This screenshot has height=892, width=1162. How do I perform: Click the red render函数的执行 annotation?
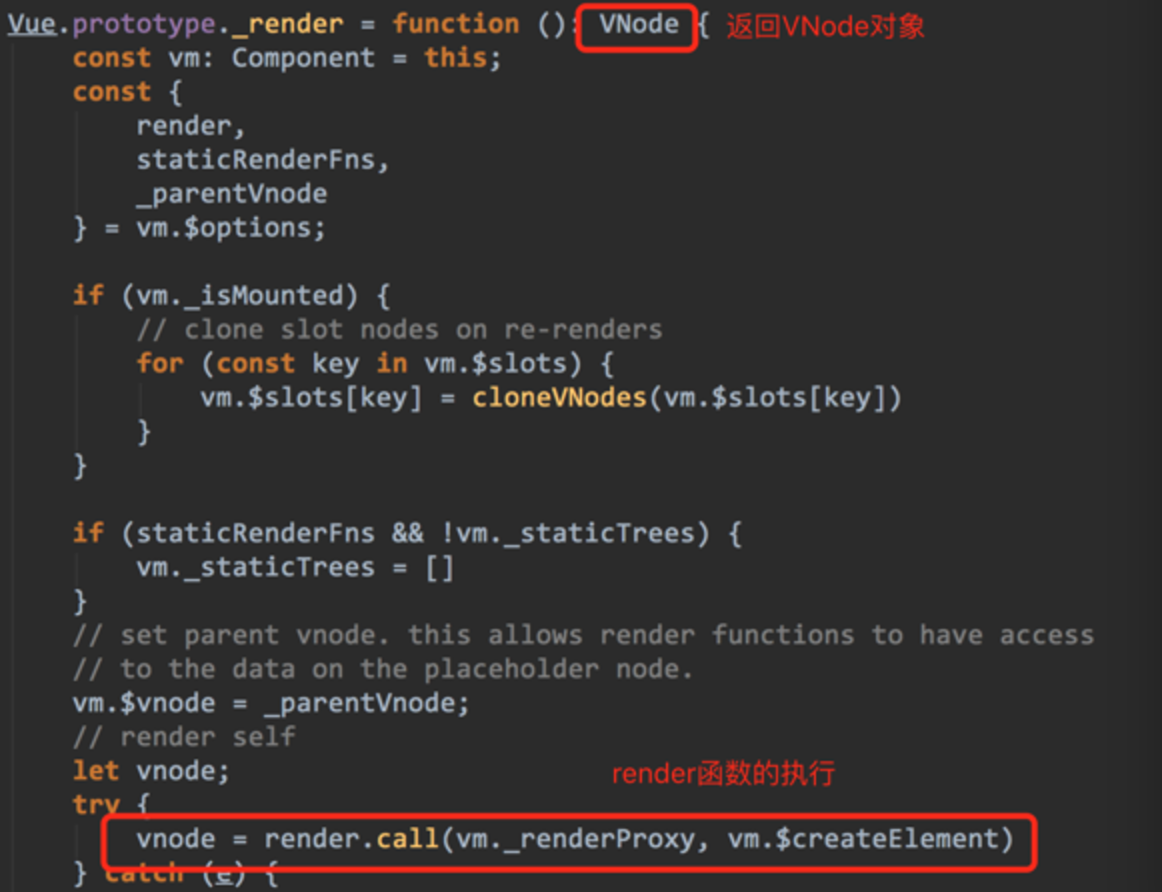tap(723, 774)
